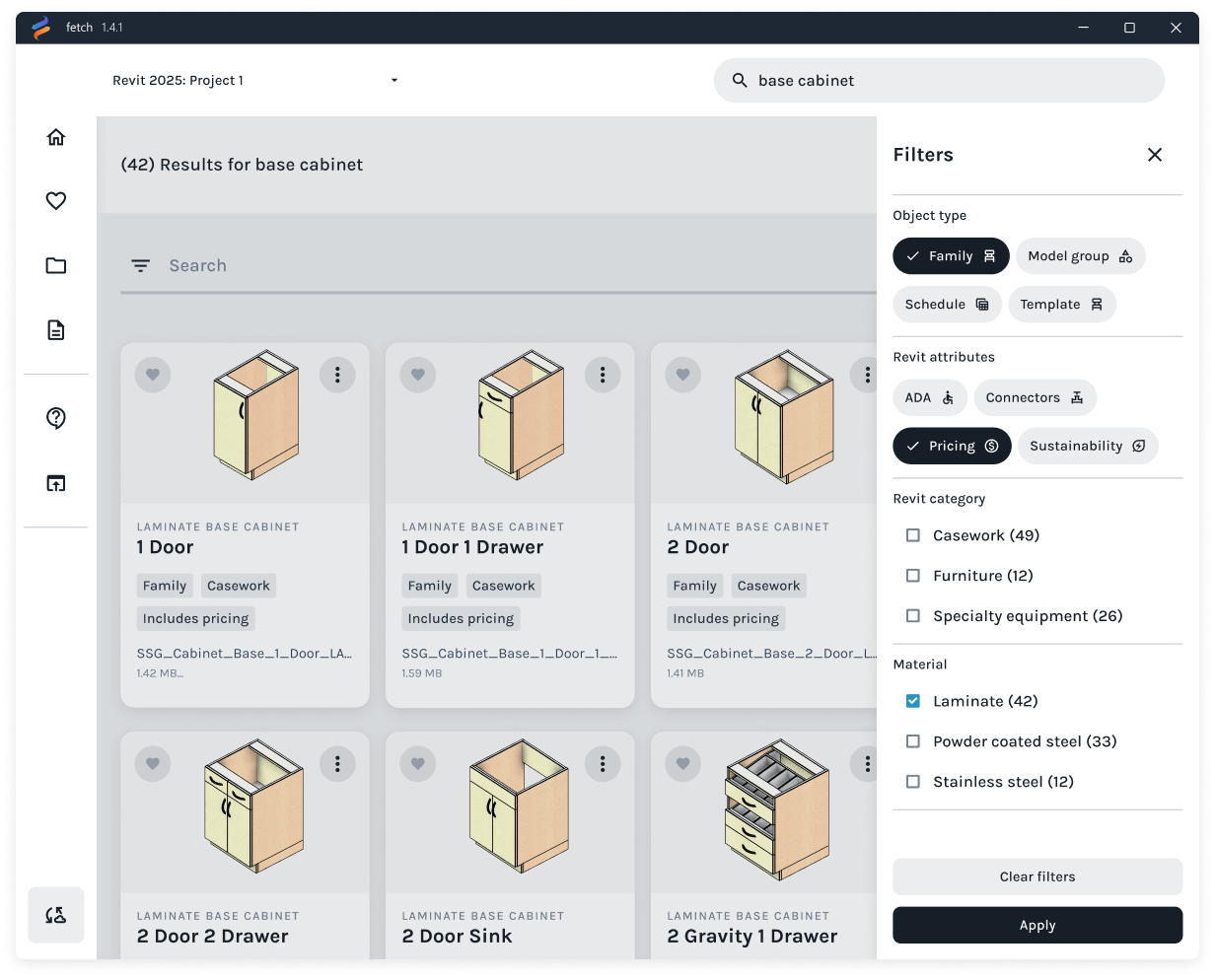Deselect the Family object type chip
Viewport: 1215px width, 980px height.
(951, 256)
